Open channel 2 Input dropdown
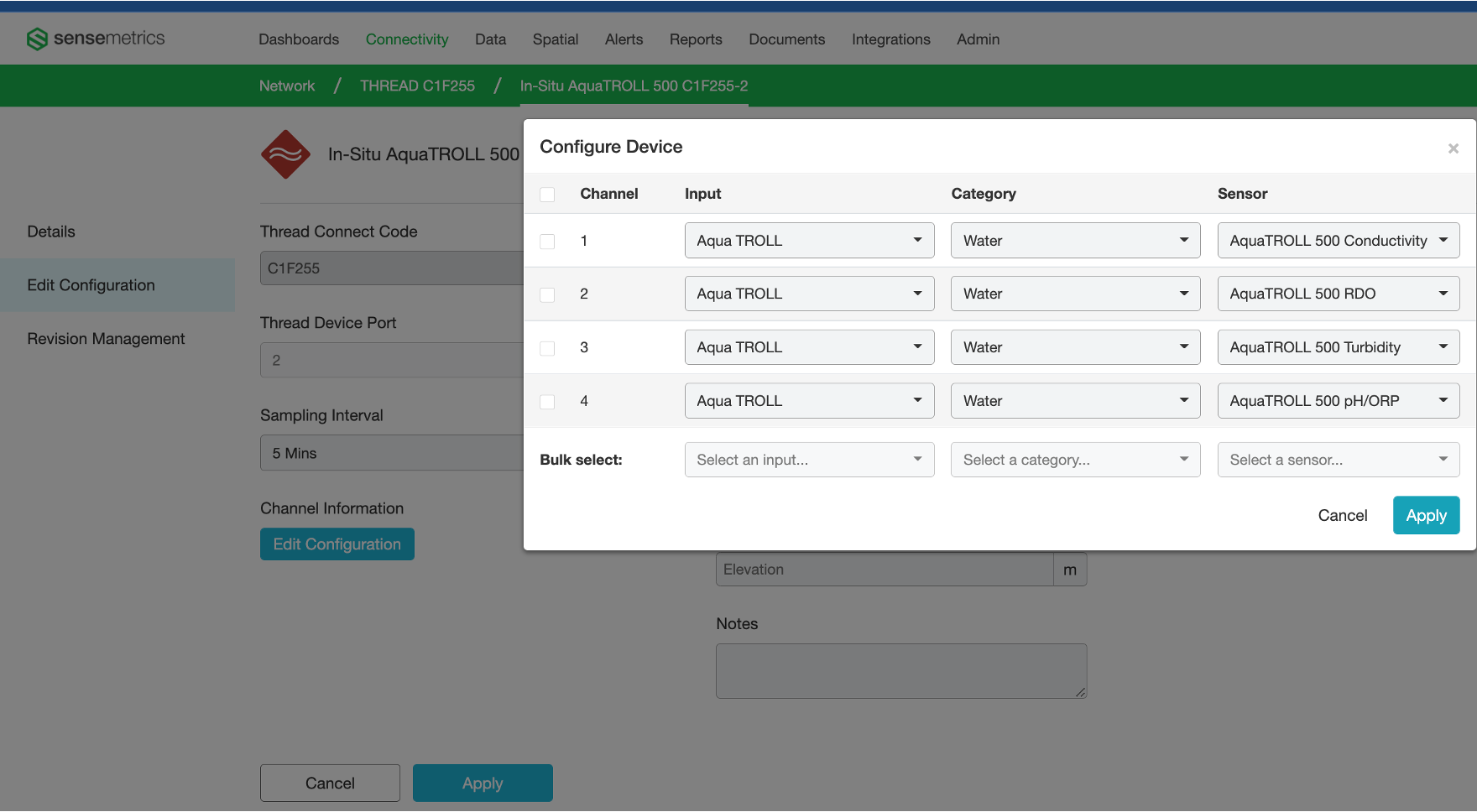The width and height of the screenshot is (1477, 812). 809,294
